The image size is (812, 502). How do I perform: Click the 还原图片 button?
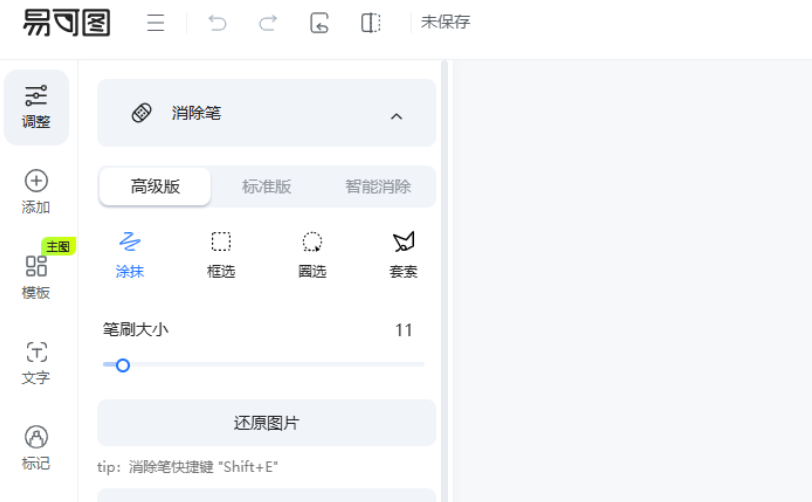tap(267, 423)
